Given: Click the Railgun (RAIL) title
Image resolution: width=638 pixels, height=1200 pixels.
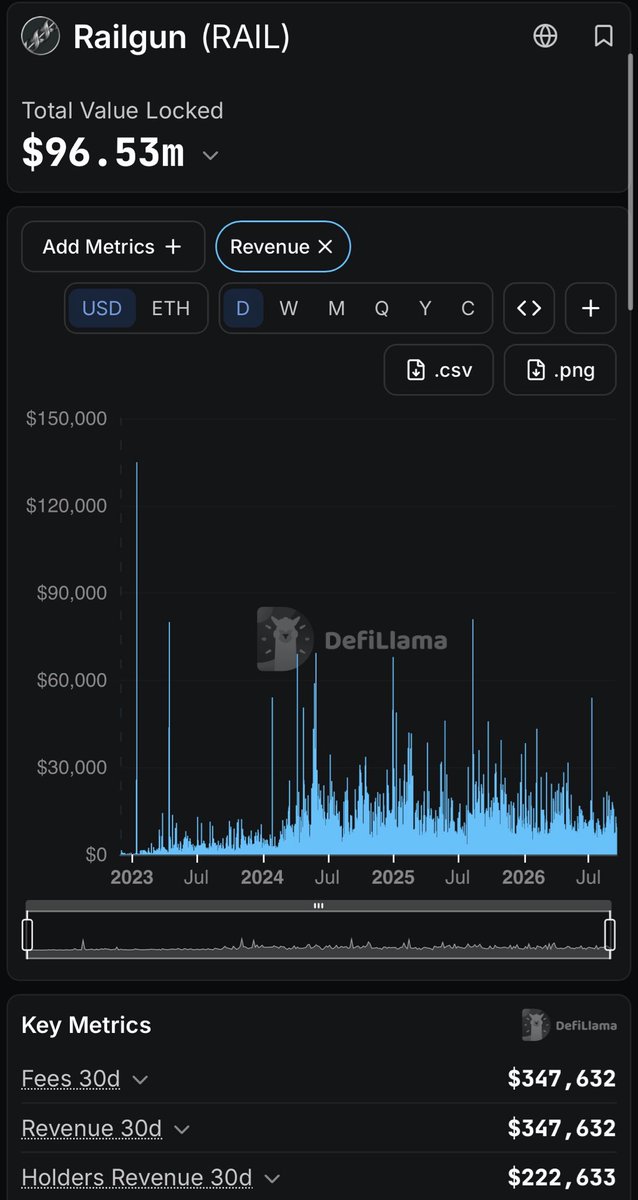Looking at the screenshot, I should (x=181, y=37).
